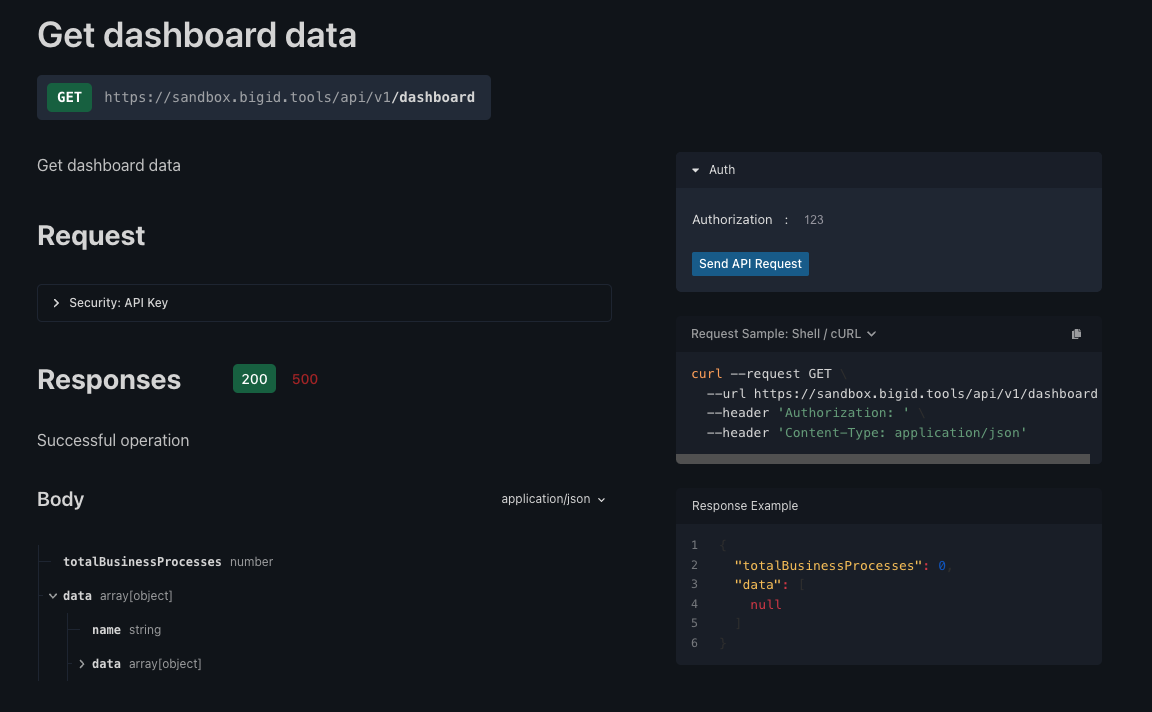Click the green GET method badge
1152x712 pixels.
[x=69, y=97]
